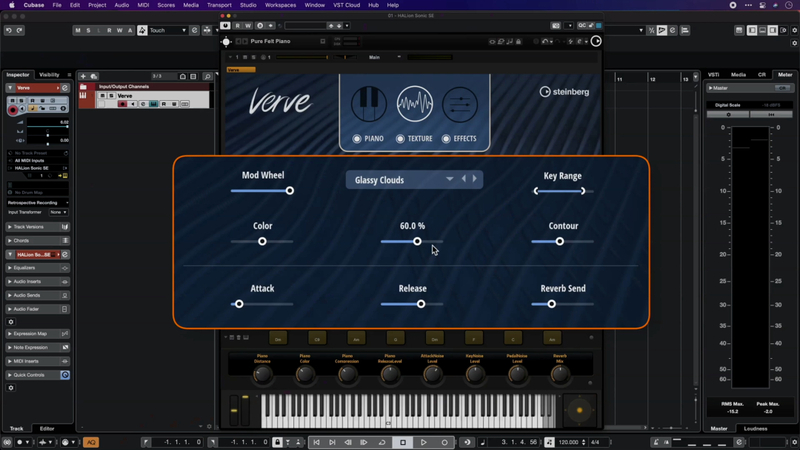Click the AQ button in bottom bar
800x450 pixels.
point(91,442)
